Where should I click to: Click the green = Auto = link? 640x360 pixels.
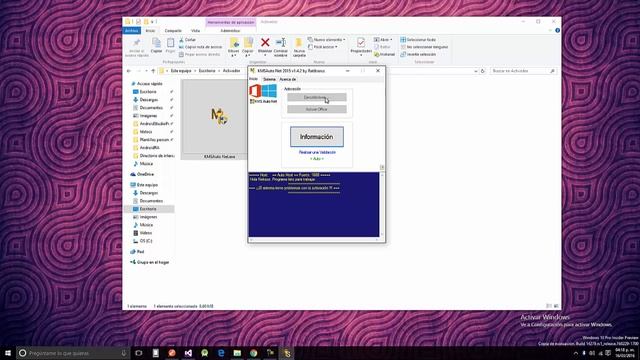tap(317, 158)
